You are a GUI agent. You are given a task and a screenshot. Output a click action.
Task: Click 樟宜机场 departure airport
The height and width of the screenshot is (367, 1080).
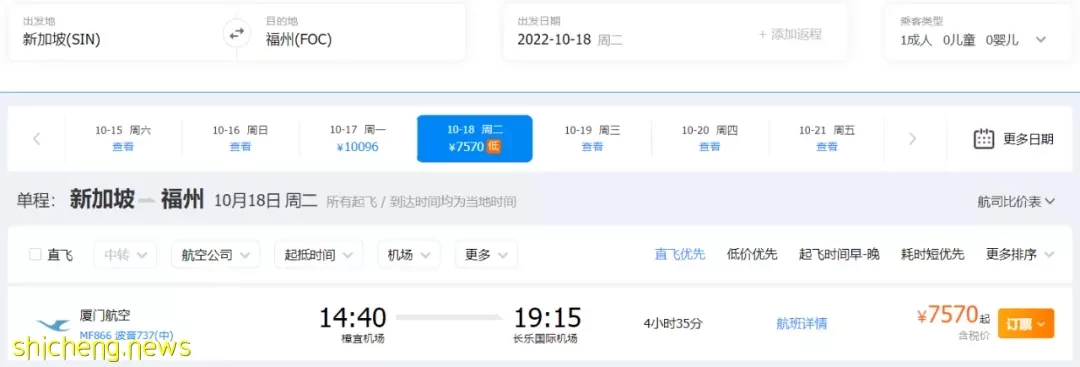[364, 339]
